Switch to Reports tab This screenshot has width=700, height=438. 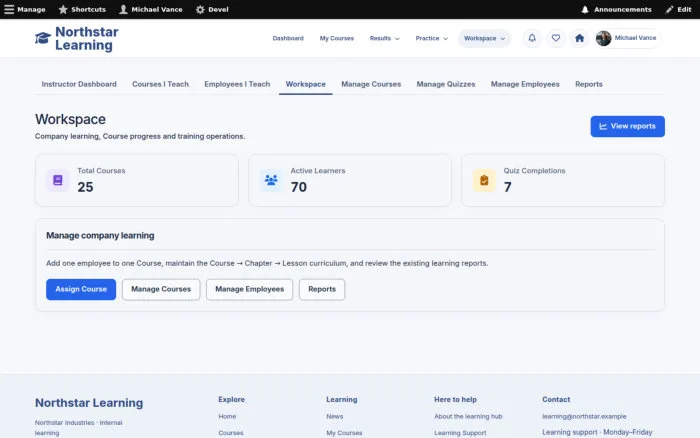588,84
